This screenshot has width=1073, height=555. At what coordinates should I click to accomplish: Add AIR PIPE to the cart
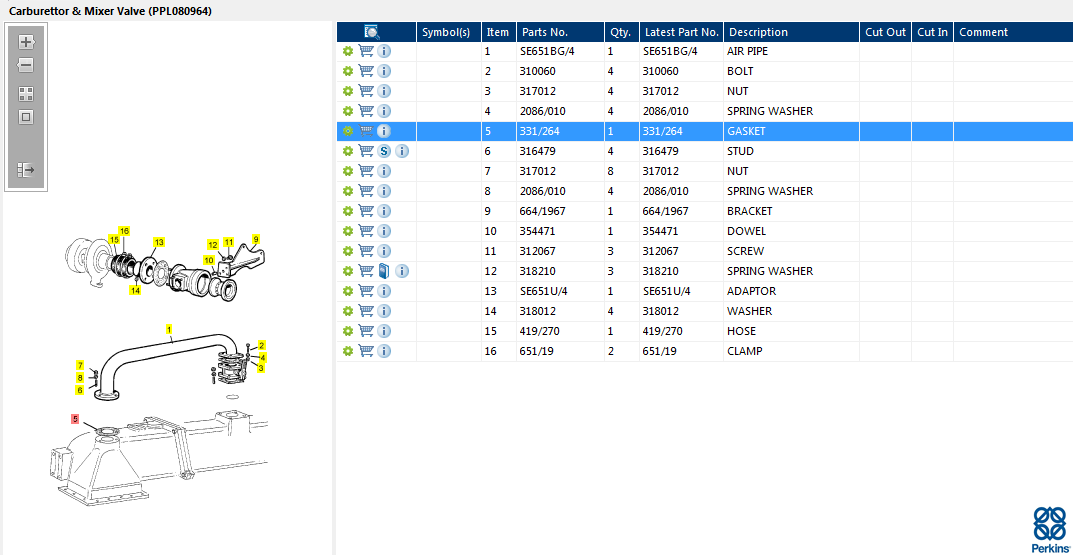tap(366, 51)
